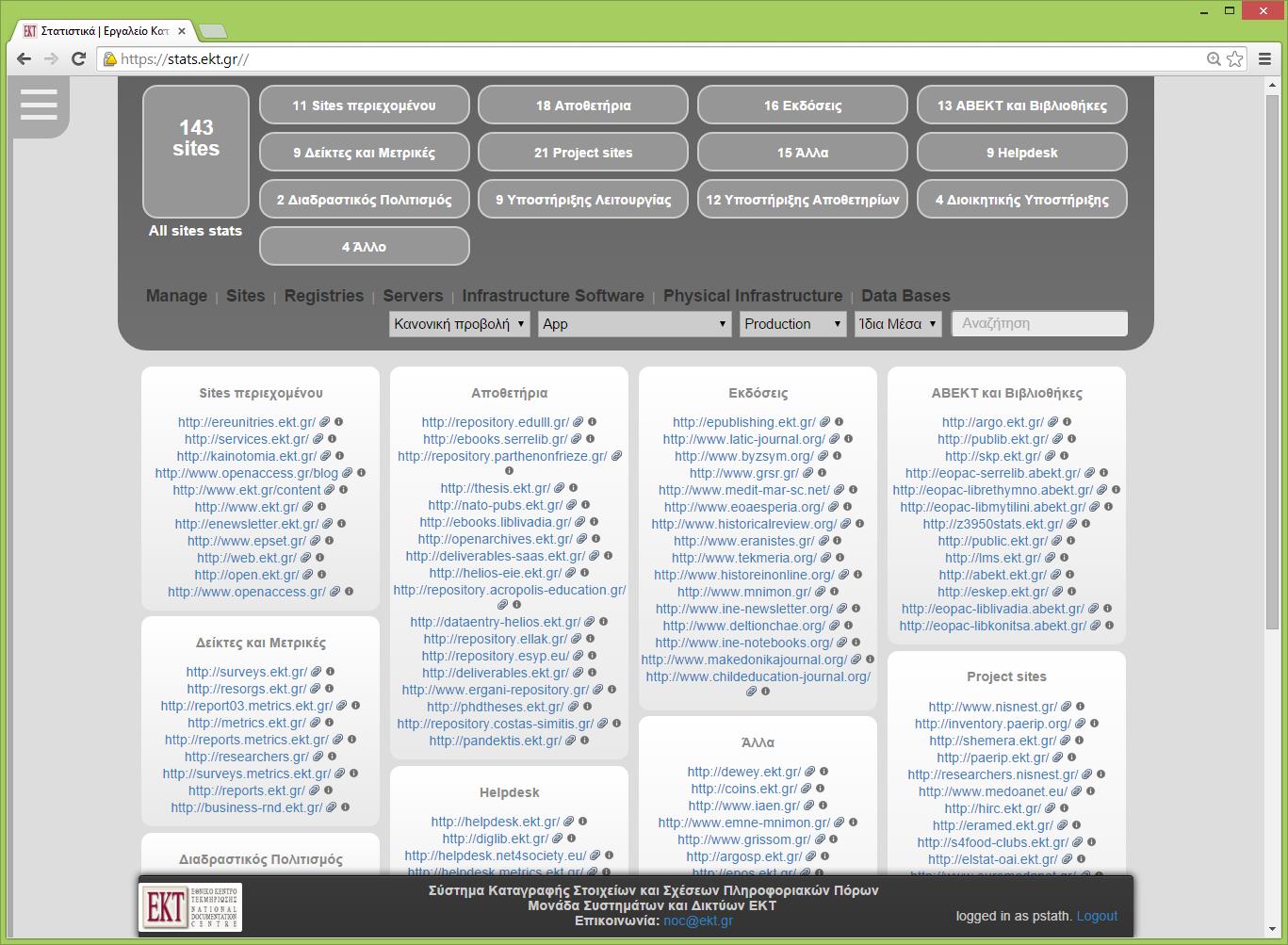This screenshot has width=1288, height=945.
Task: Click paperclip icon next to ereunitries.ekt.gr
Action: coord(324,422)
